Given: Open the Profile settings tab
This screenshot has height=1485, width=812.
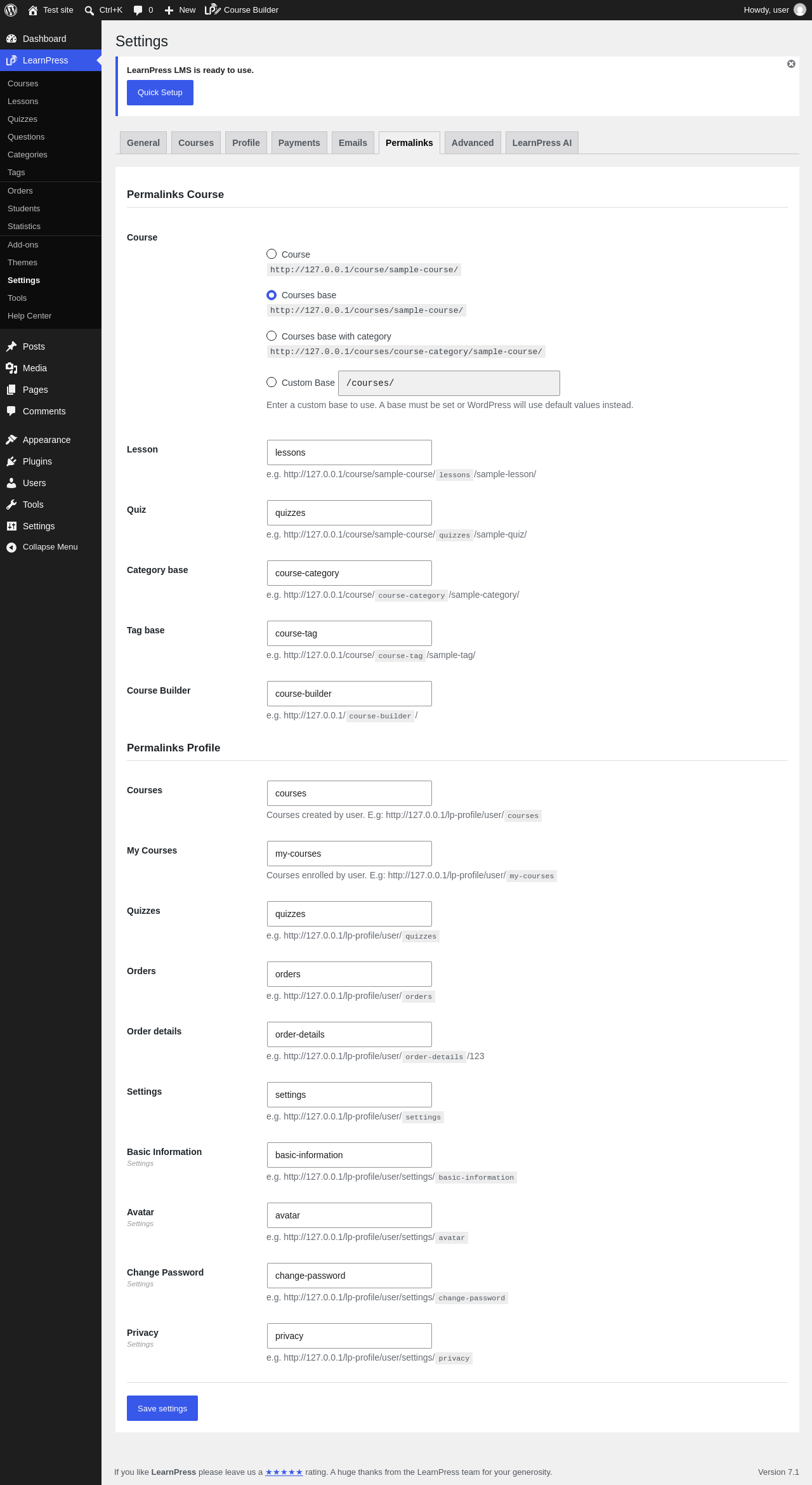Looking at the screenshot, I should [246, 143].
